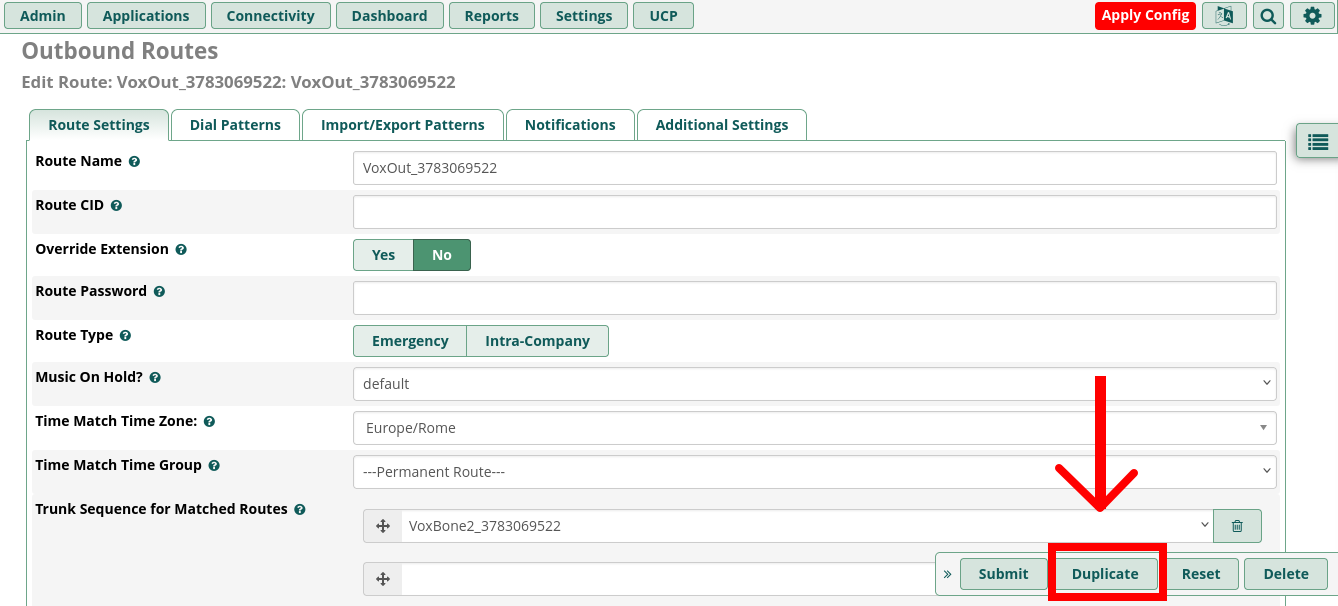Open the Additional Settings tab
Image resolution: width=1338 pixels, height=606 pixels.
coord(721,125)
